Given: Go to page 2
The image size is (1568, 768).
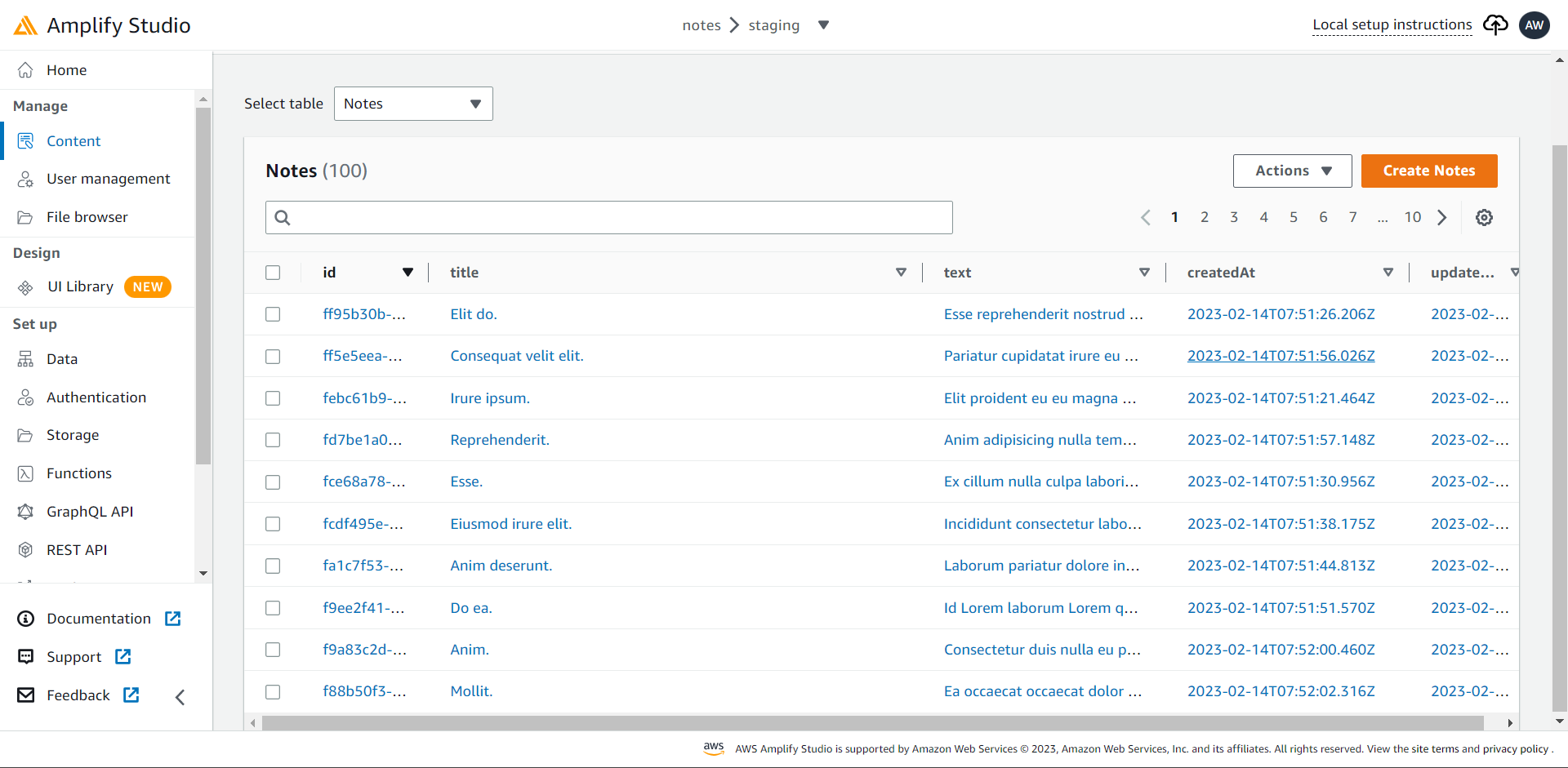Looking at the screenshot, I should click(1205, 217).
